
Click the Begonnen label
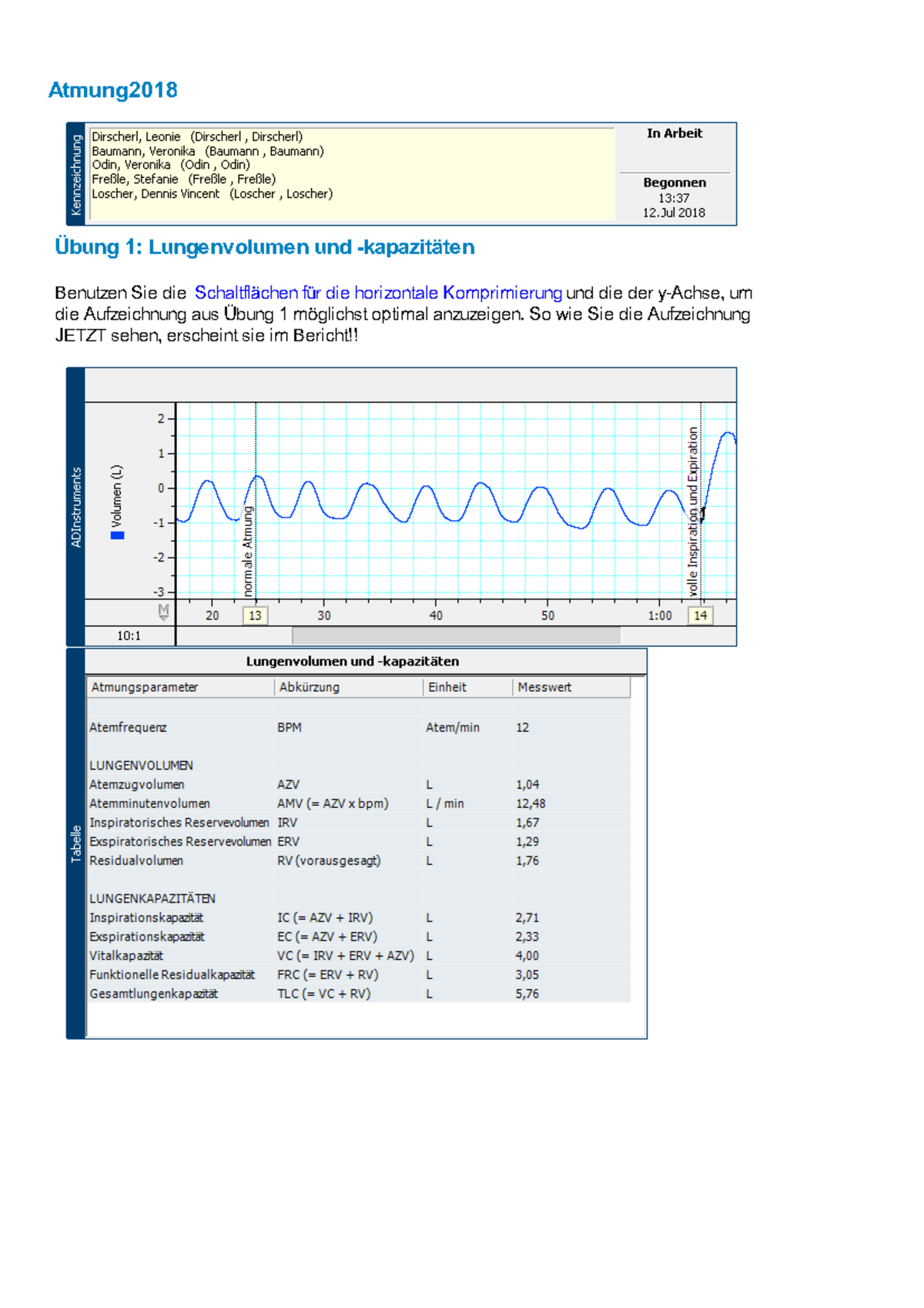675,183
